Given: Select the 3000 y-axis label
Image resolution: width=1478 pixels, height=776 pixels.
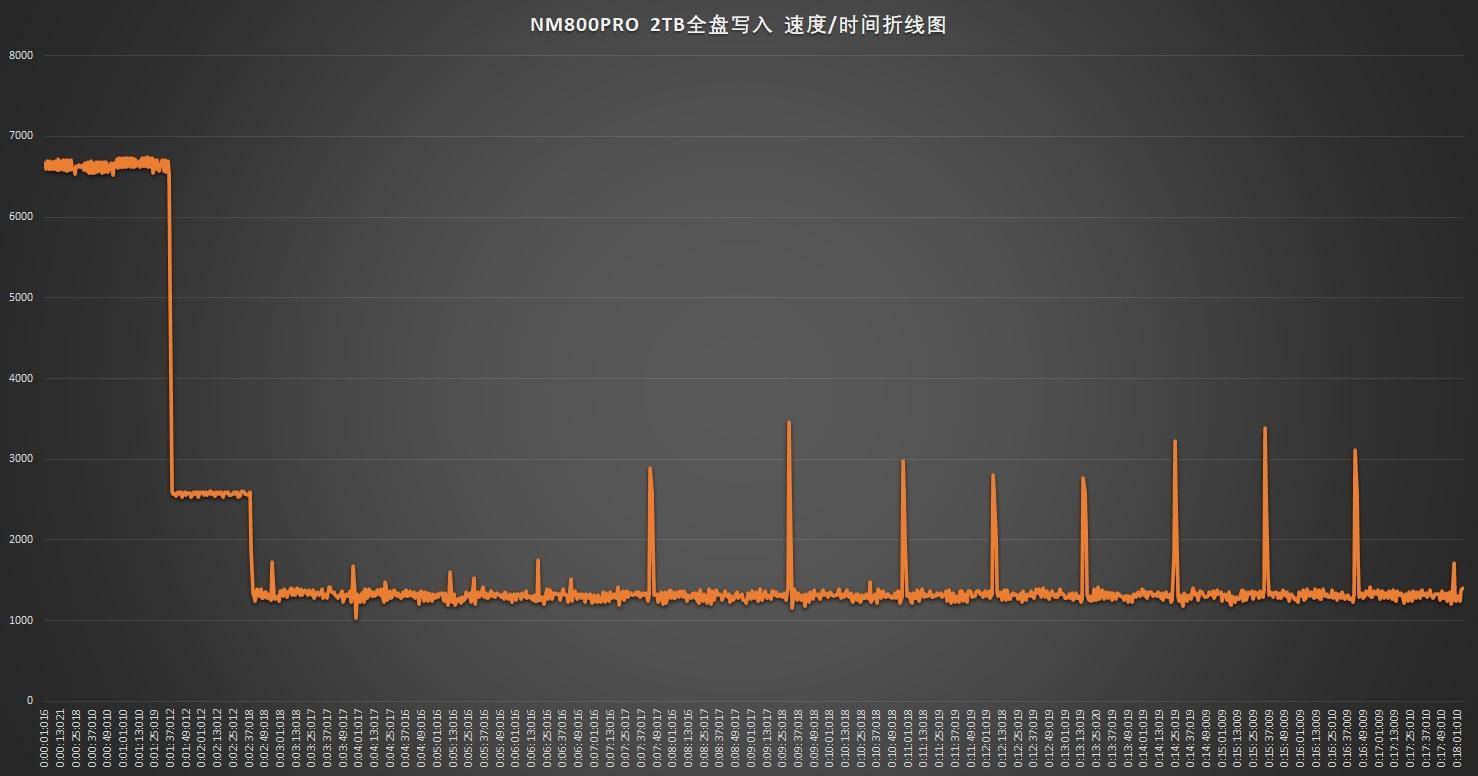Looking at the screenshot, I should [21, 459].
